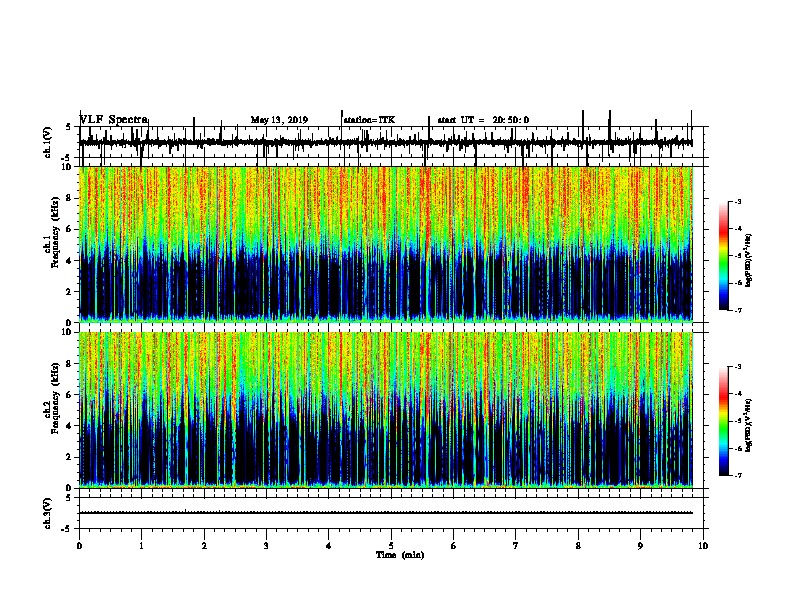Select the 'Time (min)' x-axis title

click(x=400, y=555)
